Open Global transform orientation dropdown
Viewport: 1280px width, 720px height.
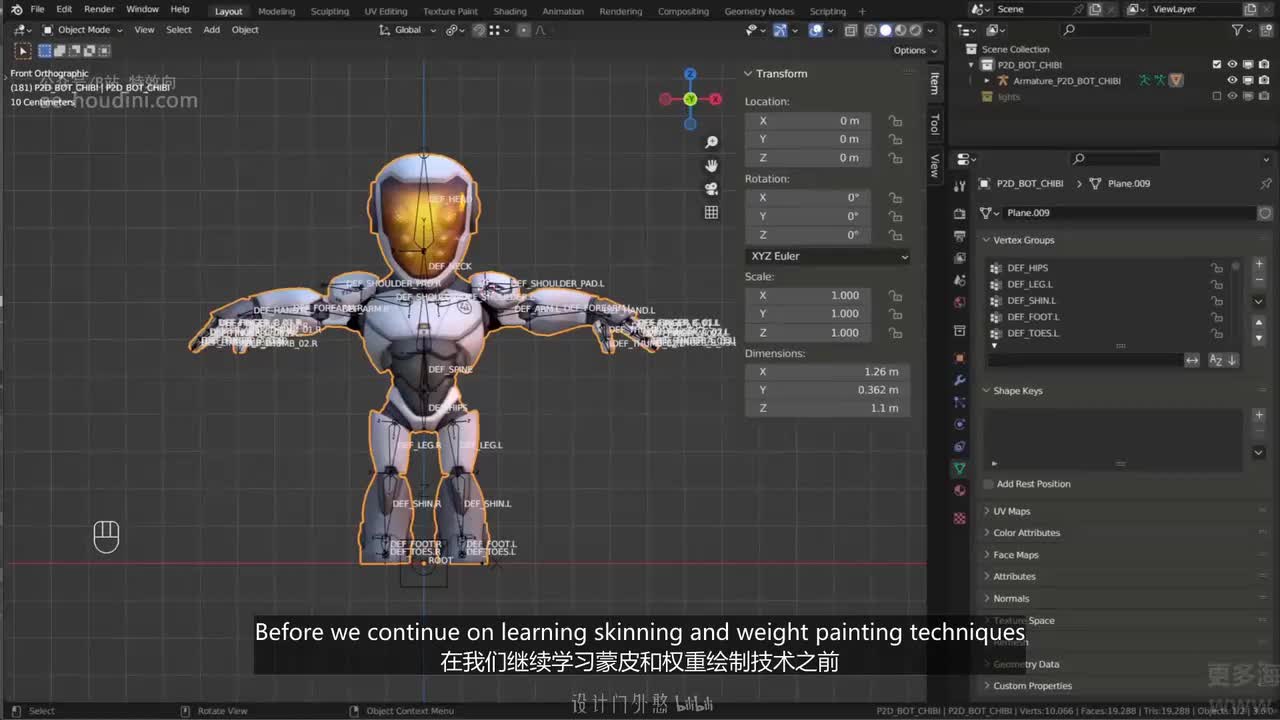[409, 30]
